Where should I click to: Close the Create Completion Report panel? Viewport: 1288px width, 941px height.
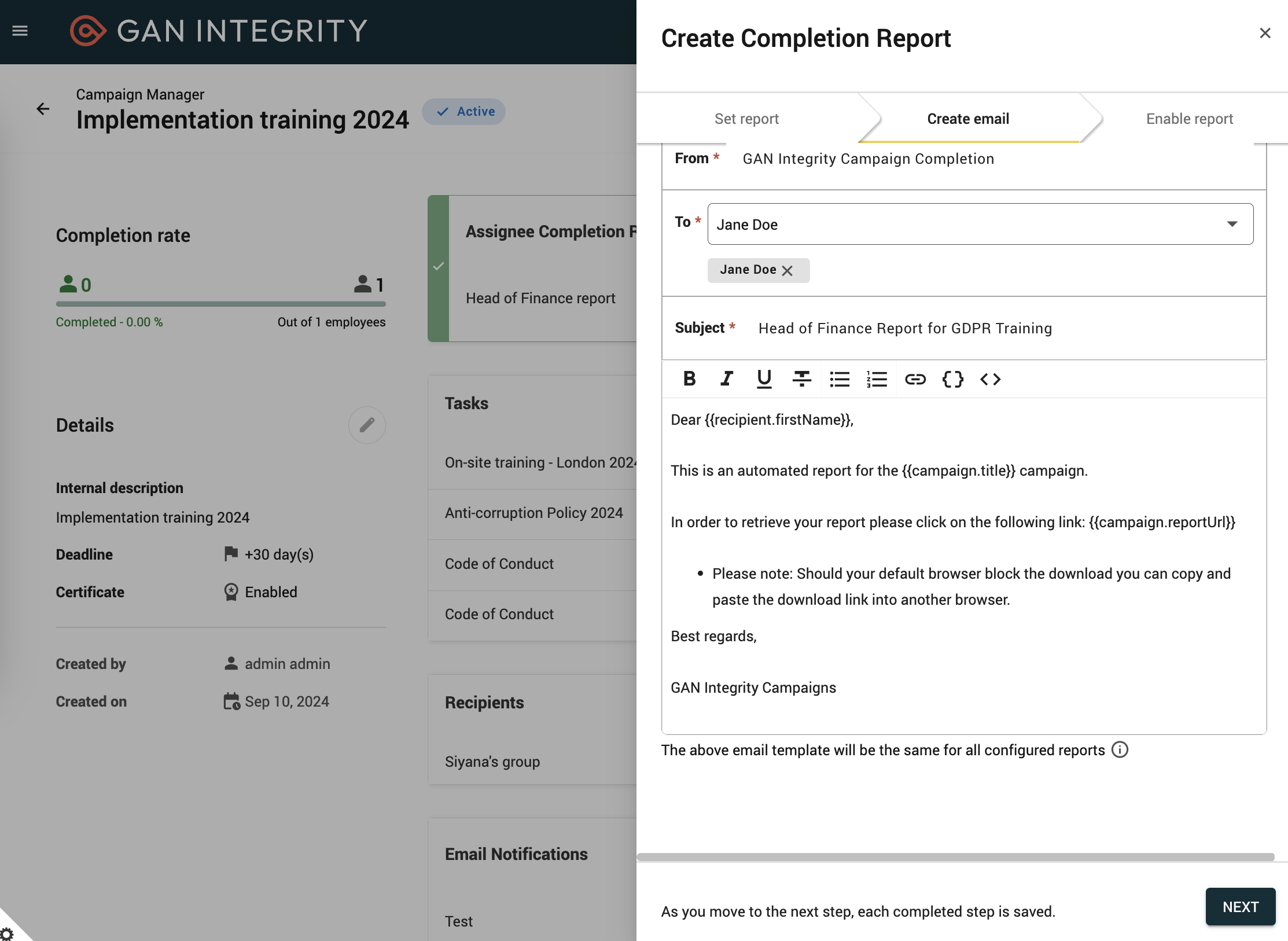point(1265,33)
